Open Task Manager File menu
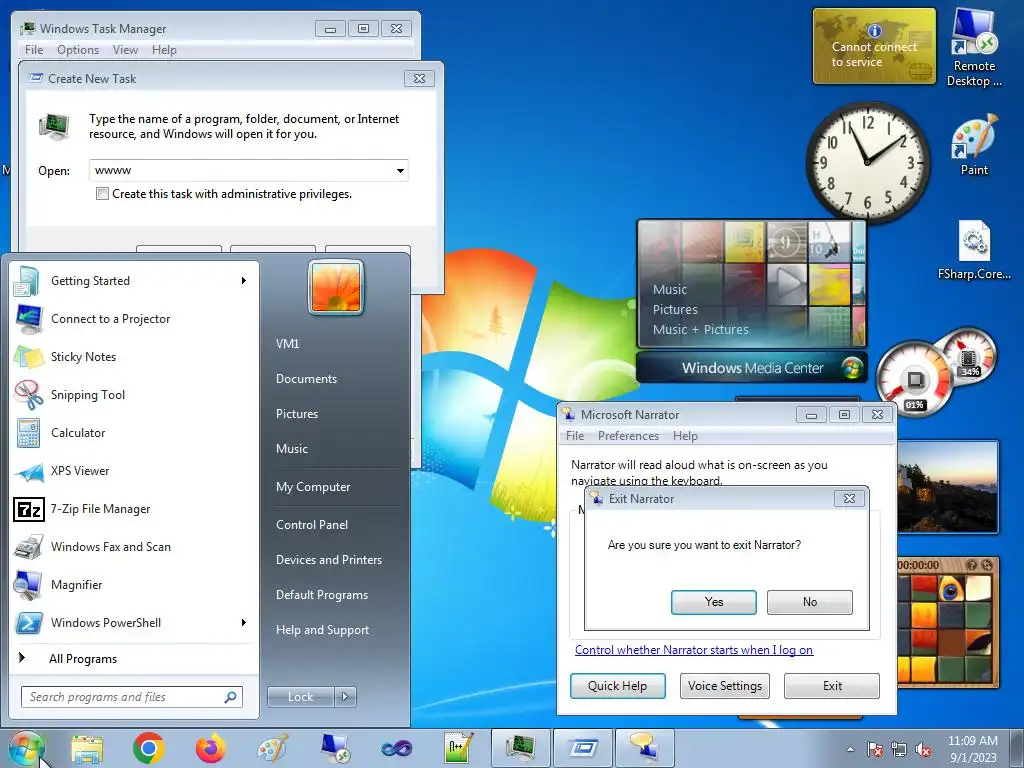 coord(34,50)
